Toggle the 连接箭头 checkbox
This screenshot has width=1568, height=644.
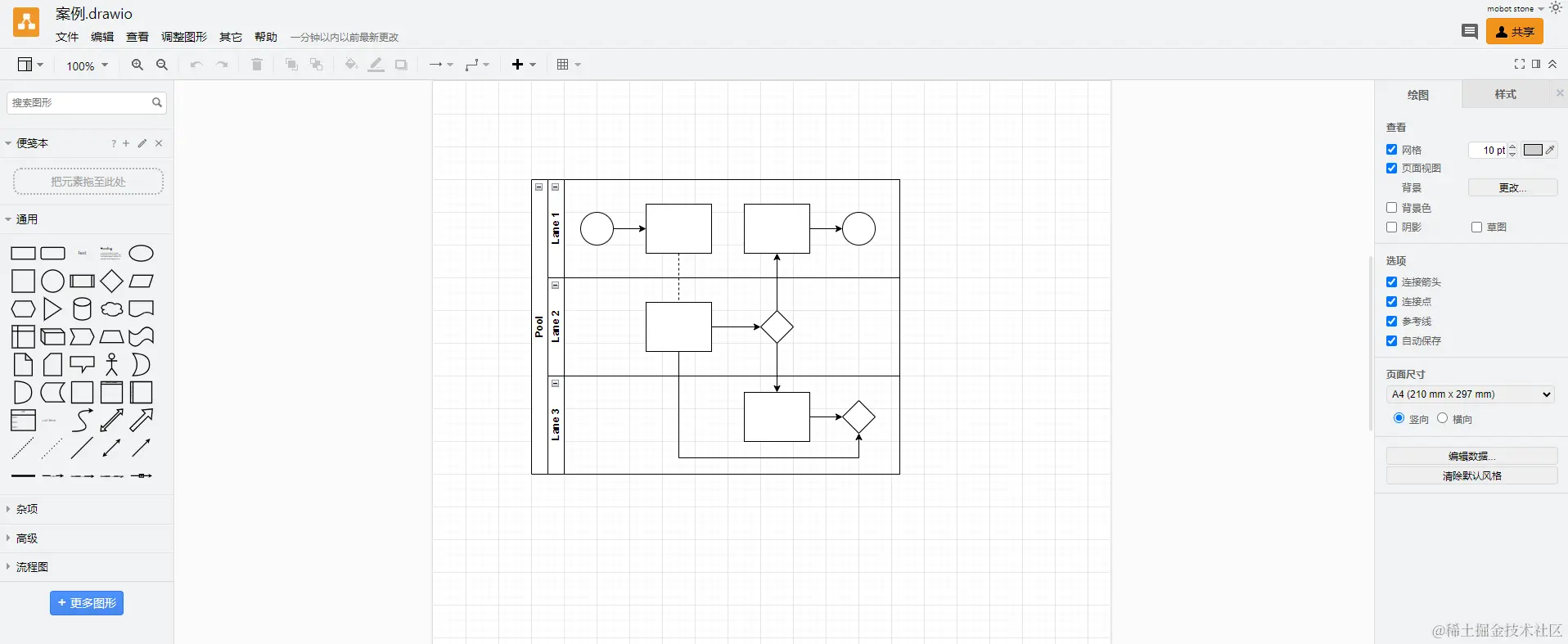[x=1391, y=281]
